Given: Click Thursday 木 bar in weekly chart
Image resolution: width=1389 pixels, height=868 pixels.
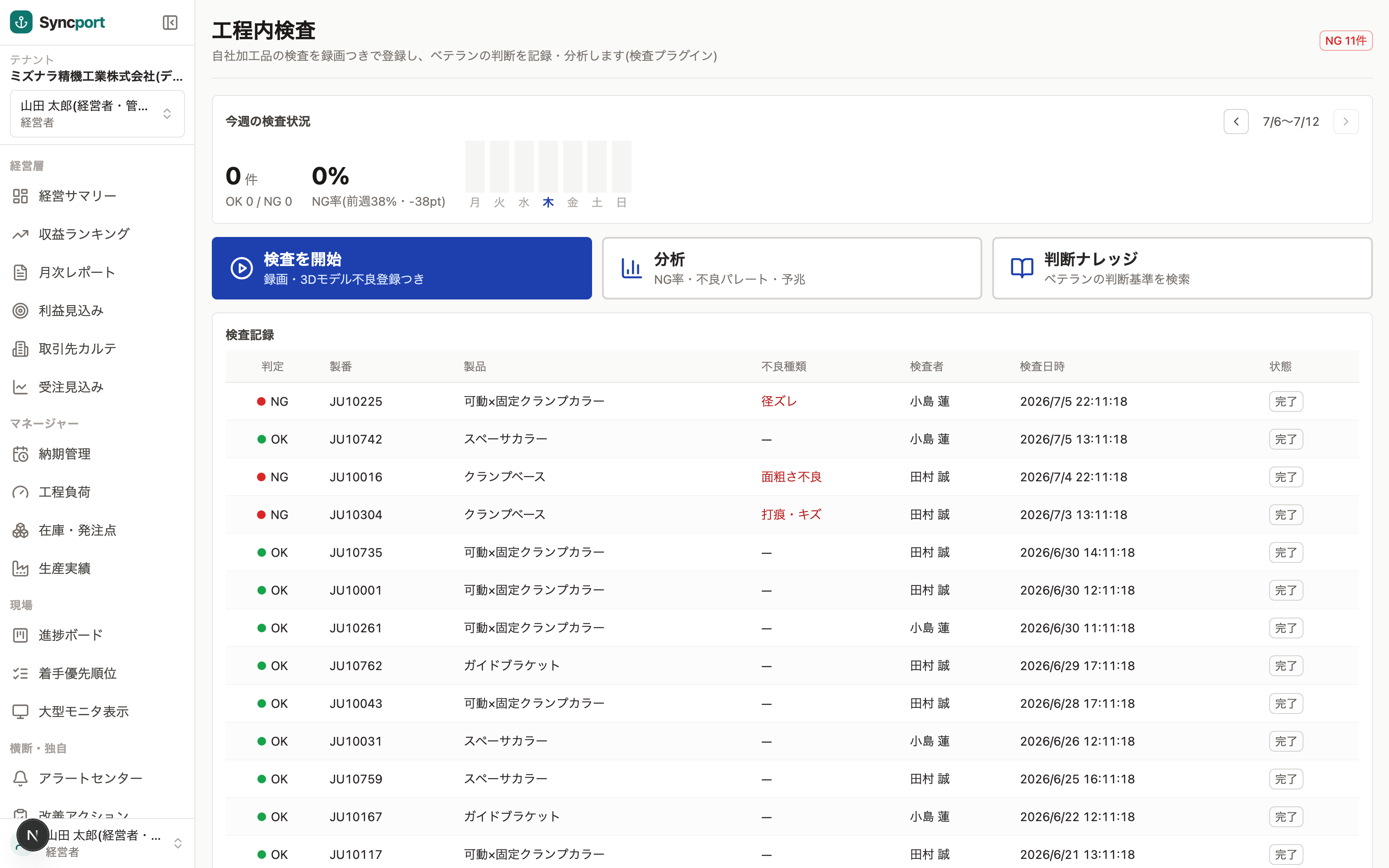Looking at the screenshot, I should (x=548, y=167).
